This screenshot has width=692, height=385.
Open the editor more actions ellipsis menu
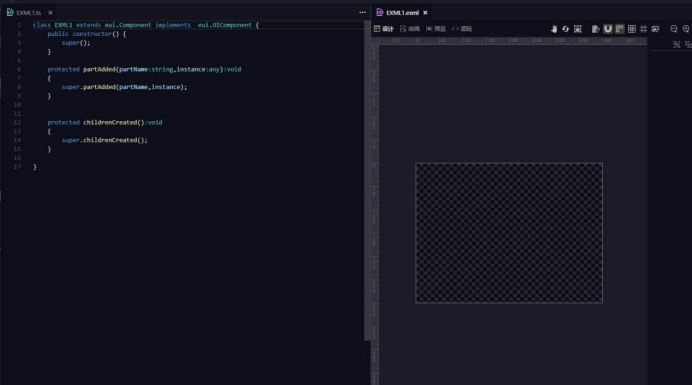click(x=362, y=12)
